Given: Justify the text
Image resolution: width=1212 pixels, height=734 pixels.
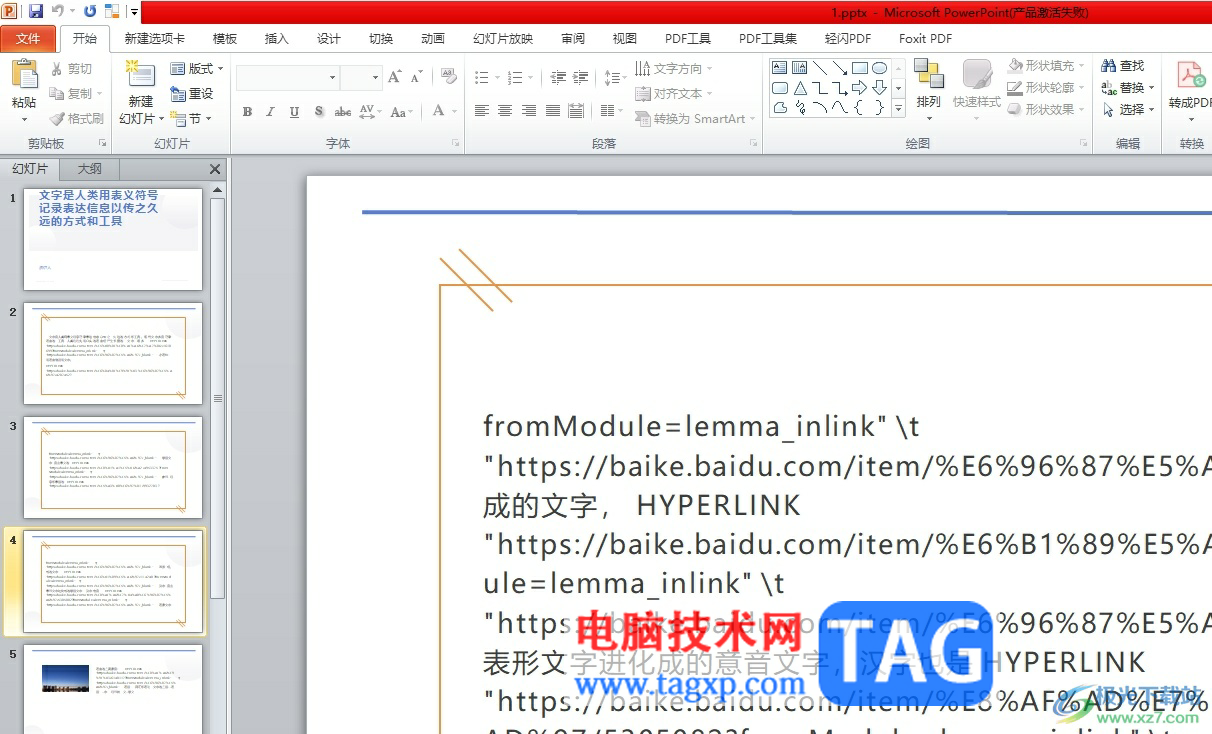Looking at the screenshot, I should (553, 111).
